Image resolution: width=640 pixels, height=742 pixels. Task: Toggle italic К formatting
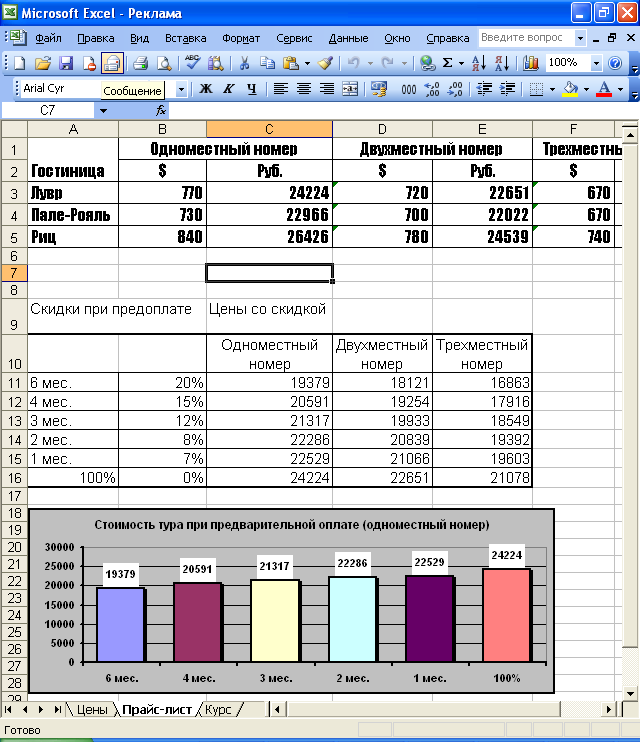tap(229, 88)
